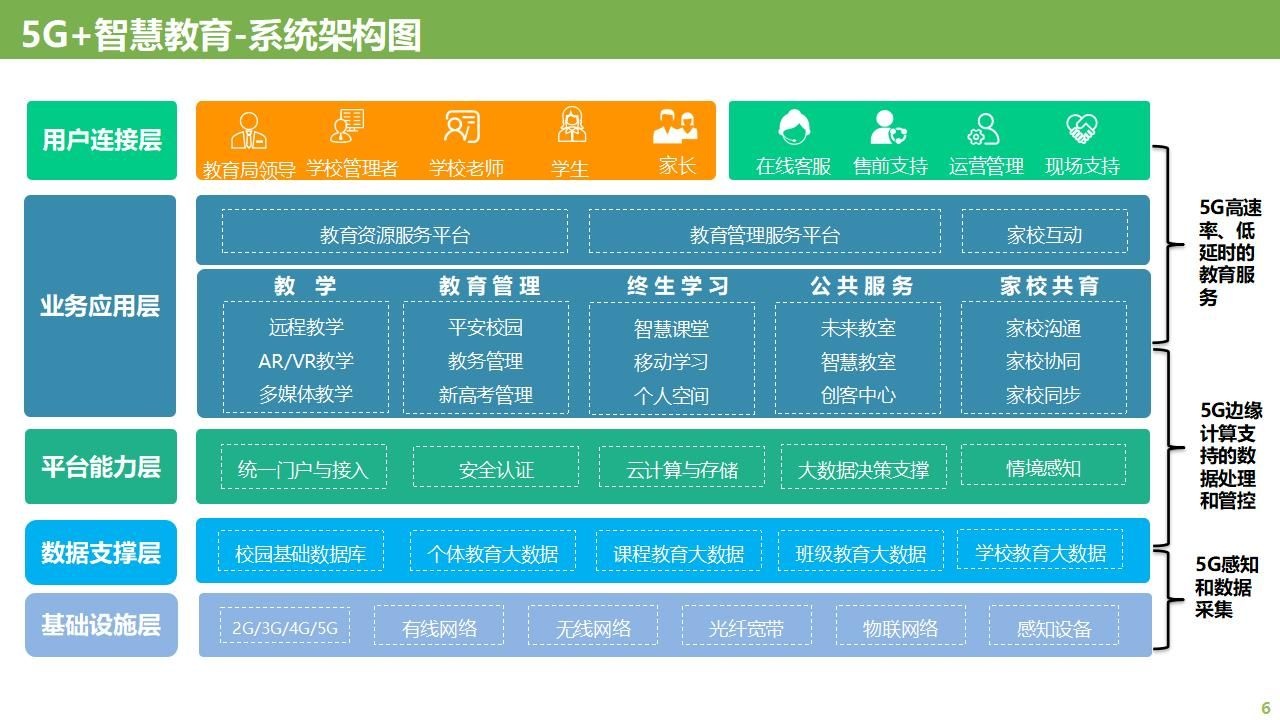This screenshot has height=720, width=1280.
Task: Select the 学校教育大数据 box
Action: pos(1041,551)
